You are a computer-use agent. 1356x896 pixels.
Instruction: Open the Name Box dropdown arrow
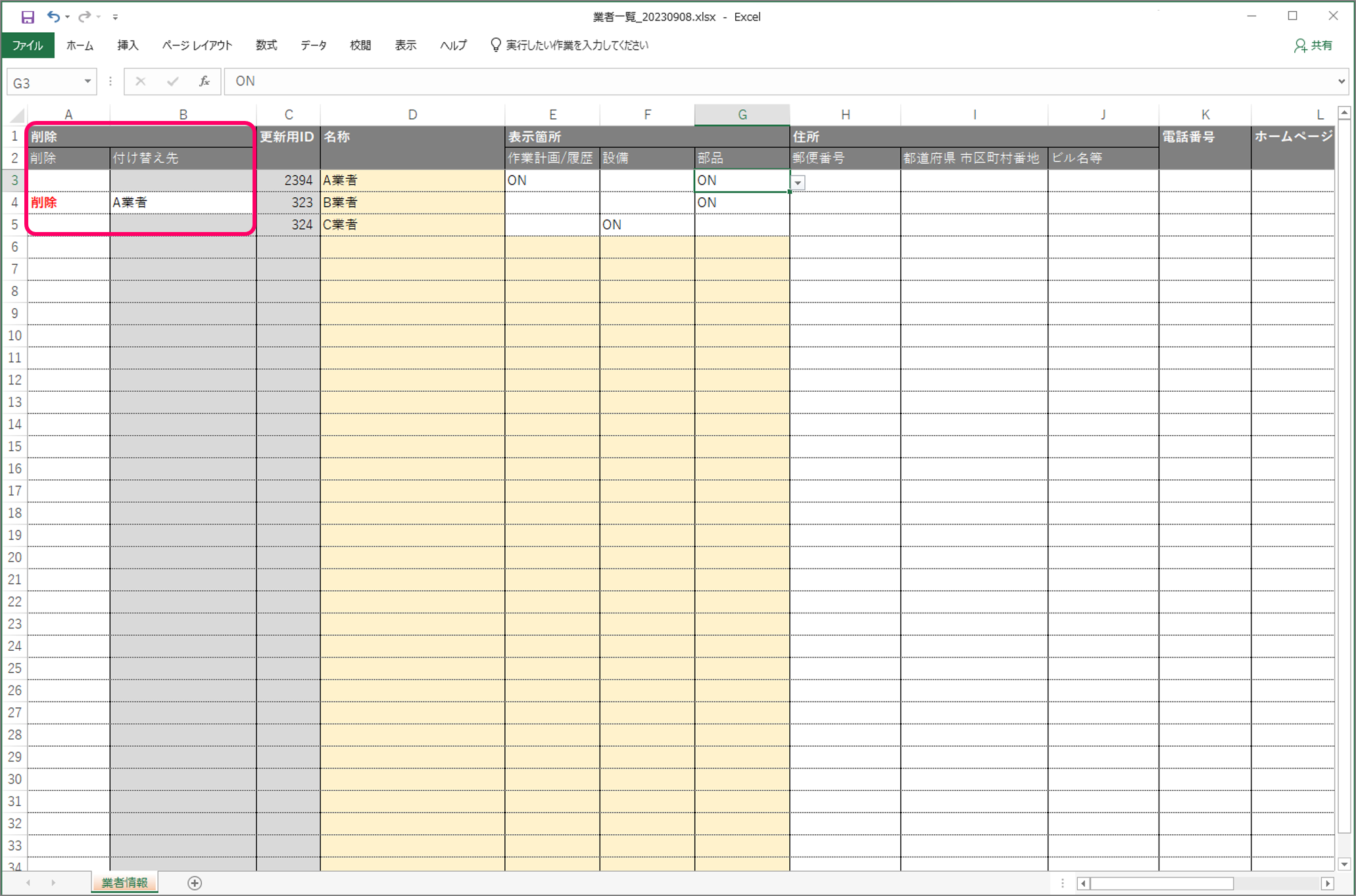pyautogui.click(x=87, y=82)
